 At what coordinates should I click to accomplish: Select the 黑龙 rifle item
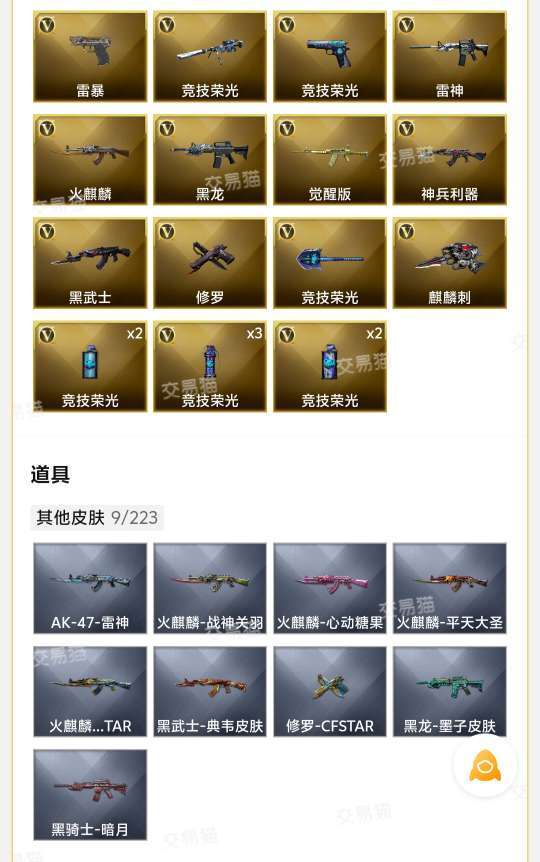(210, 160)
